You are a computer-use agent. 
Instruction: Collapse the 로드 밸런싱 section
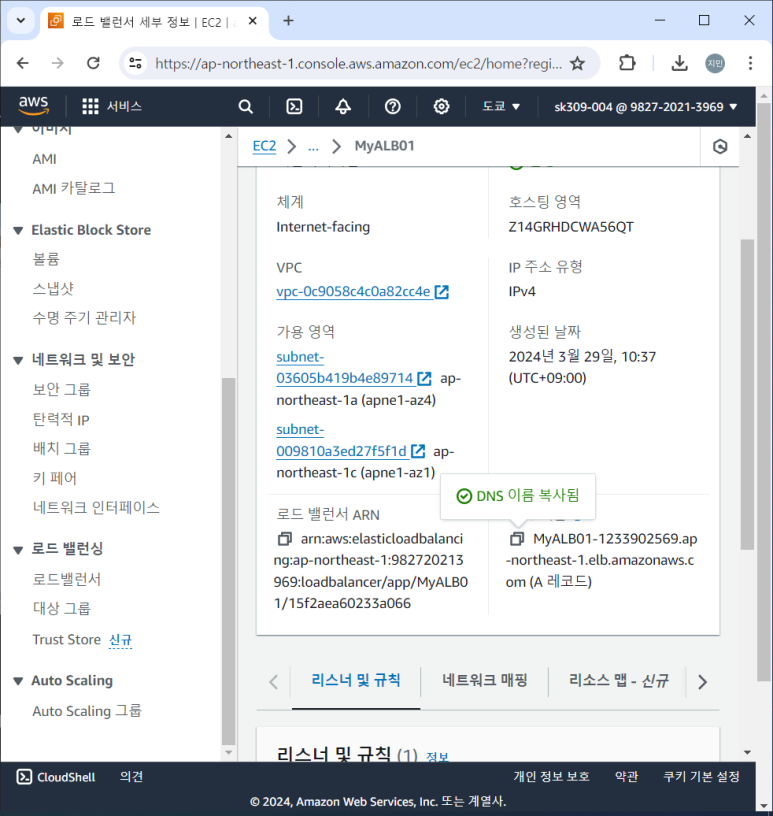18,550
